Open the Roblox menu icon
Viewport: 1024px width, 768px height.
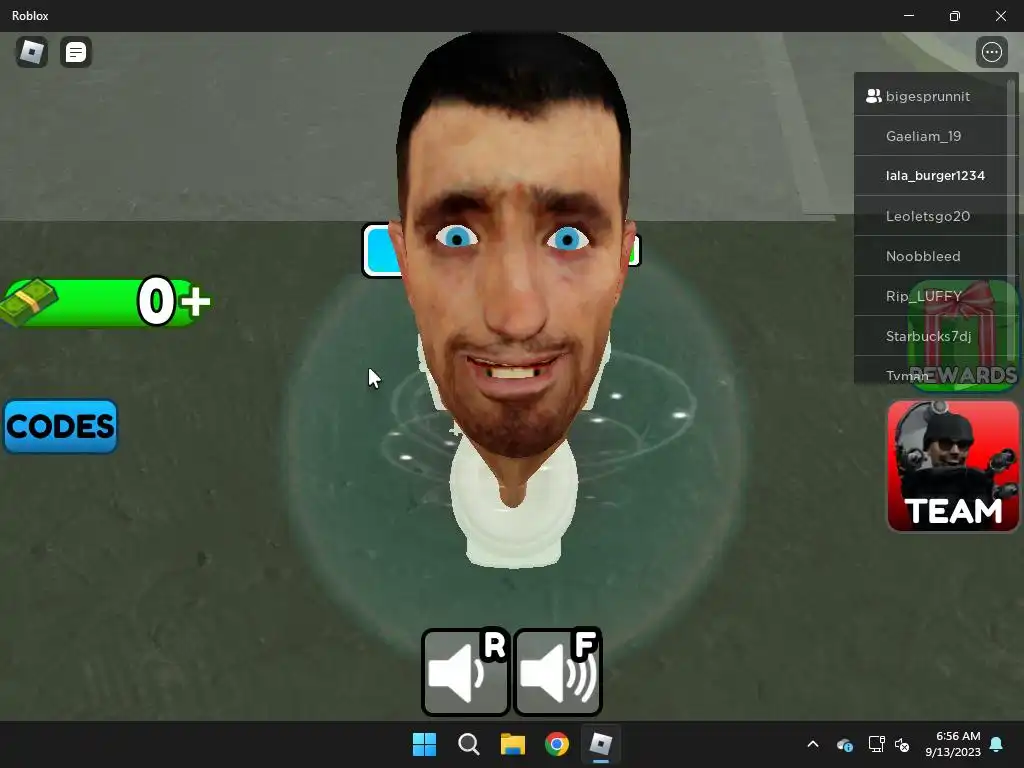[x=31, y=52]
